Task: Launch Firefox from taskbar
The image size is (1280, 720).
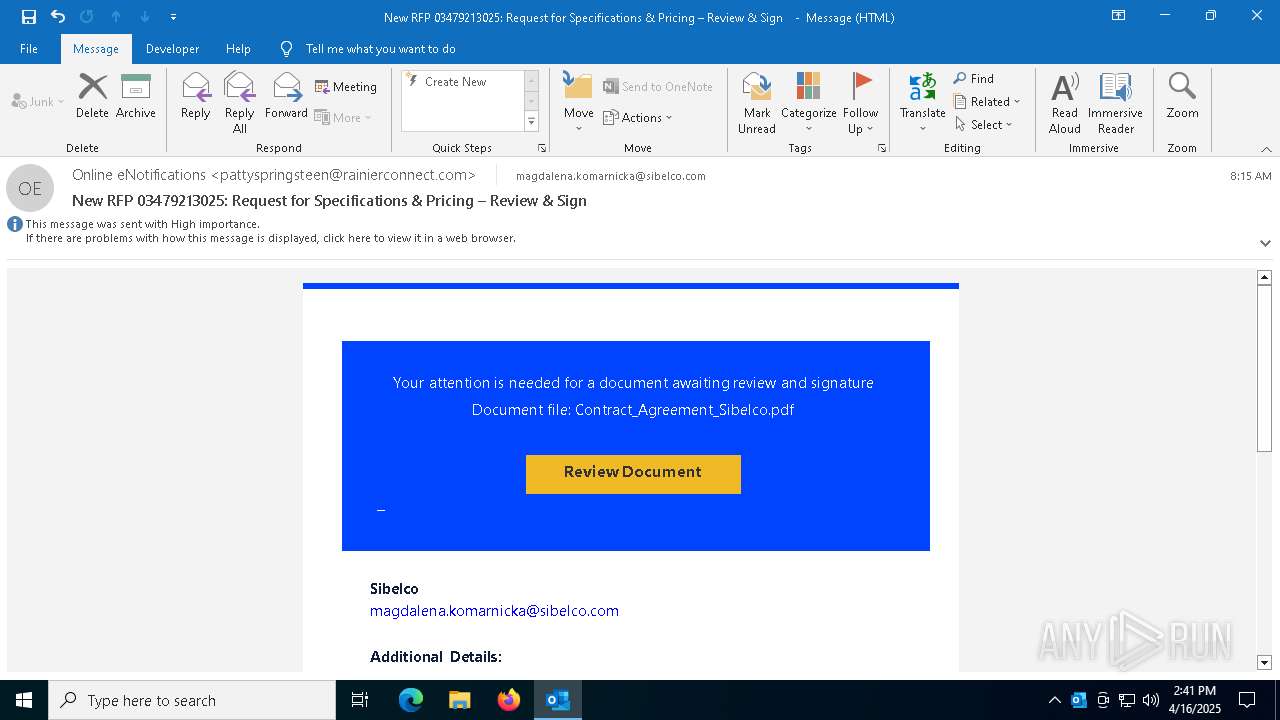Action: 509,700
